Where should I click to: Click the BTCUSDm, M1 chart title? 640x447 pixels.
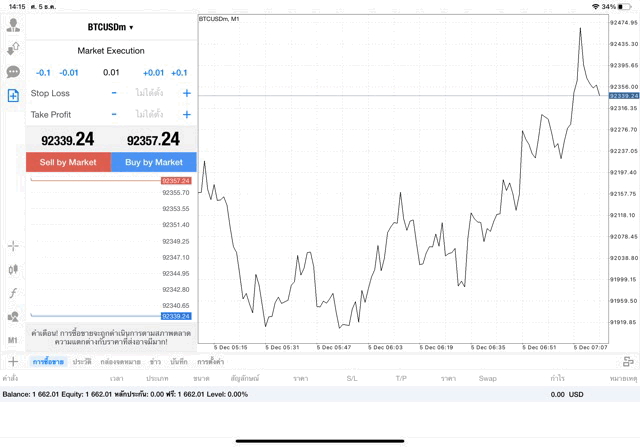[x=219, y=19]
